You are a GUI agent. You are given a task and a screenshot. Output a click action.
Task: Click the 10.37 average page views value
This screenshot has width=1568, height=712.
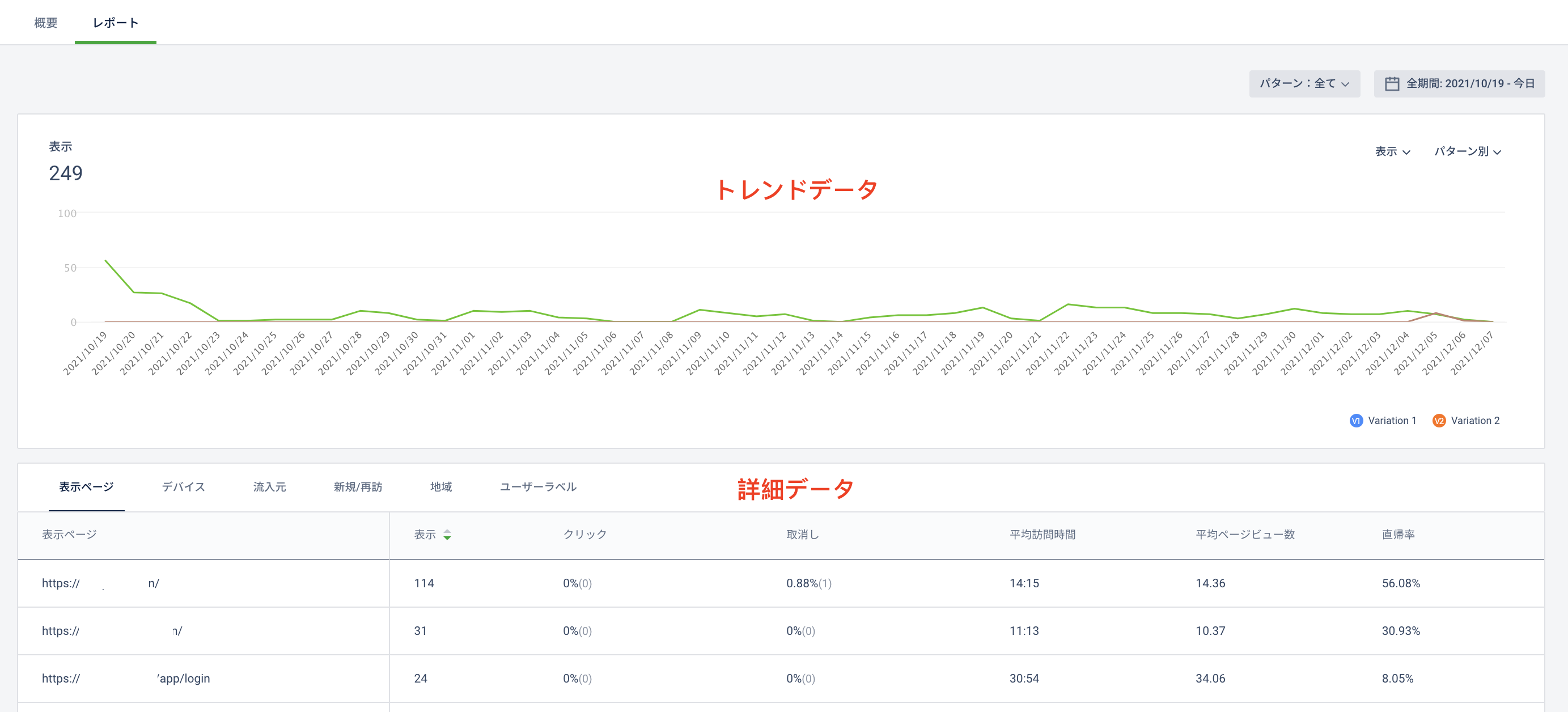[1211, 630]
